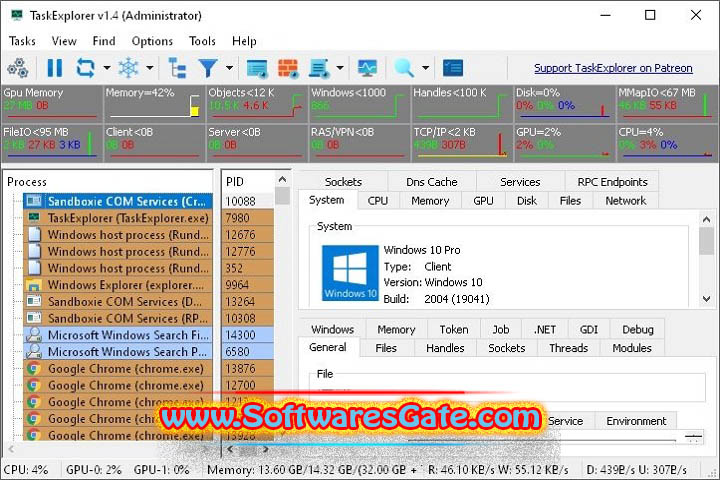Screen dimensions: 720x480
Task: Switch to the Services tab
Action: pyautogui.click(x=520, y=182)
